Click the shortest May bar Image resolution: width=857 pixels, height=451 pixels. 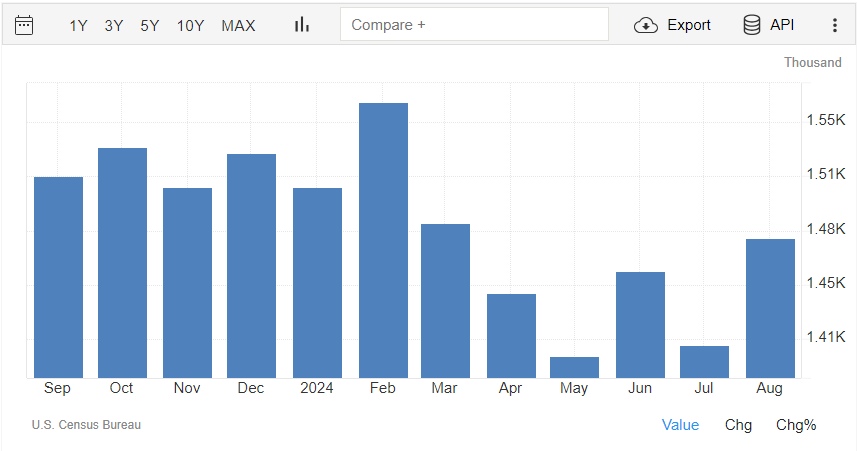click(x=574, y=367)
